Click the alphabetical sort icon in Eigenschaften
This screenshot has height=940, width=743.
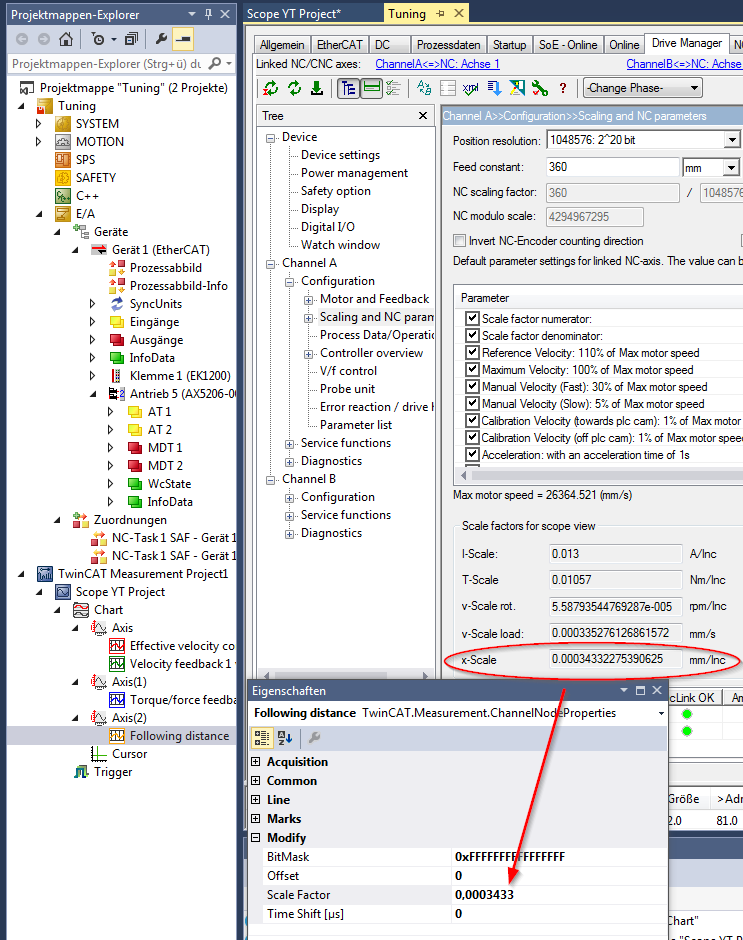pyautogui.click(x=285, y=738)
